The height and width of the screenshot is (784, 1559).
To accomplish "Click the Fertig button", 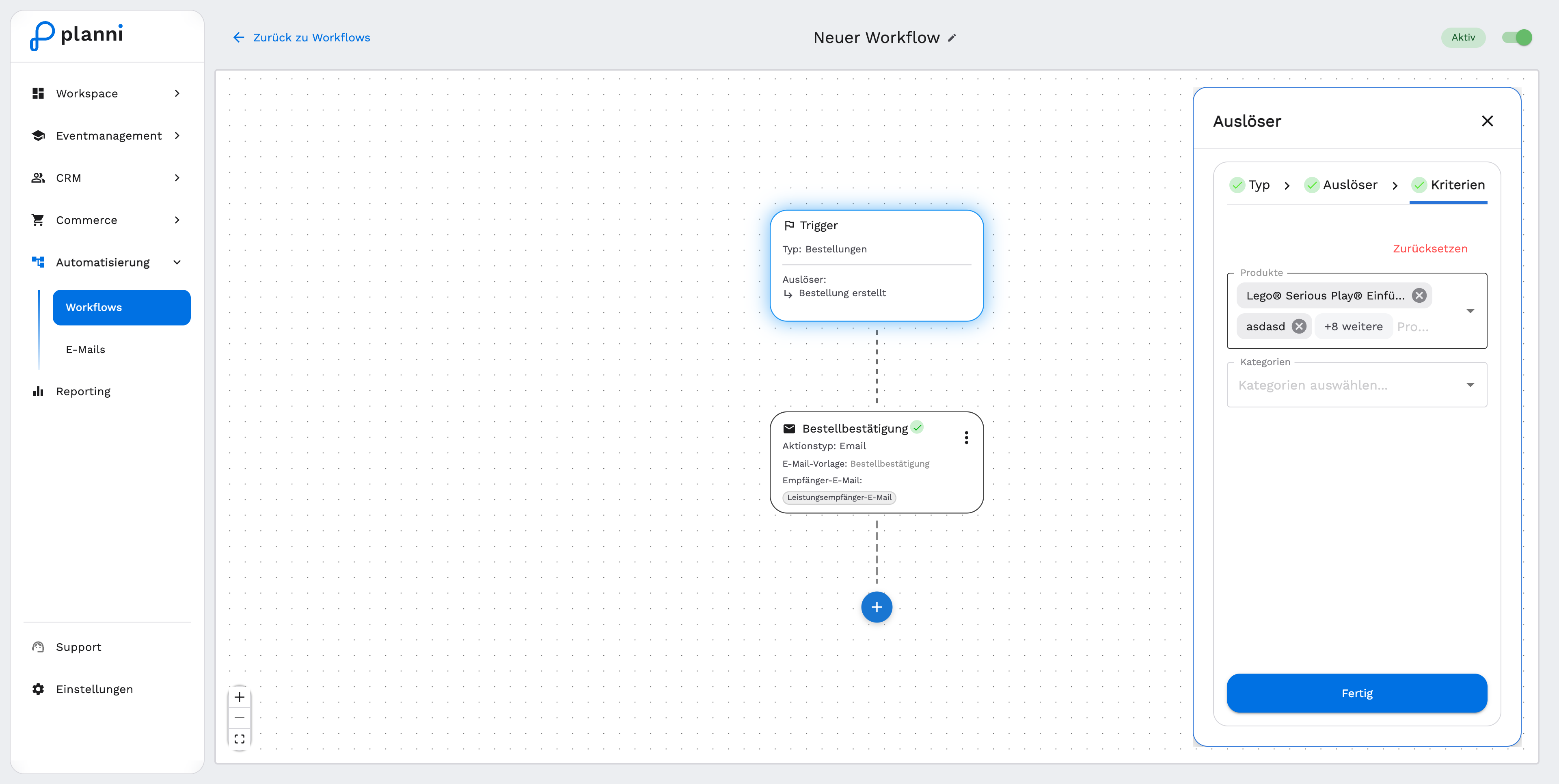I will pyautogui.click(x=1357, y=693).
